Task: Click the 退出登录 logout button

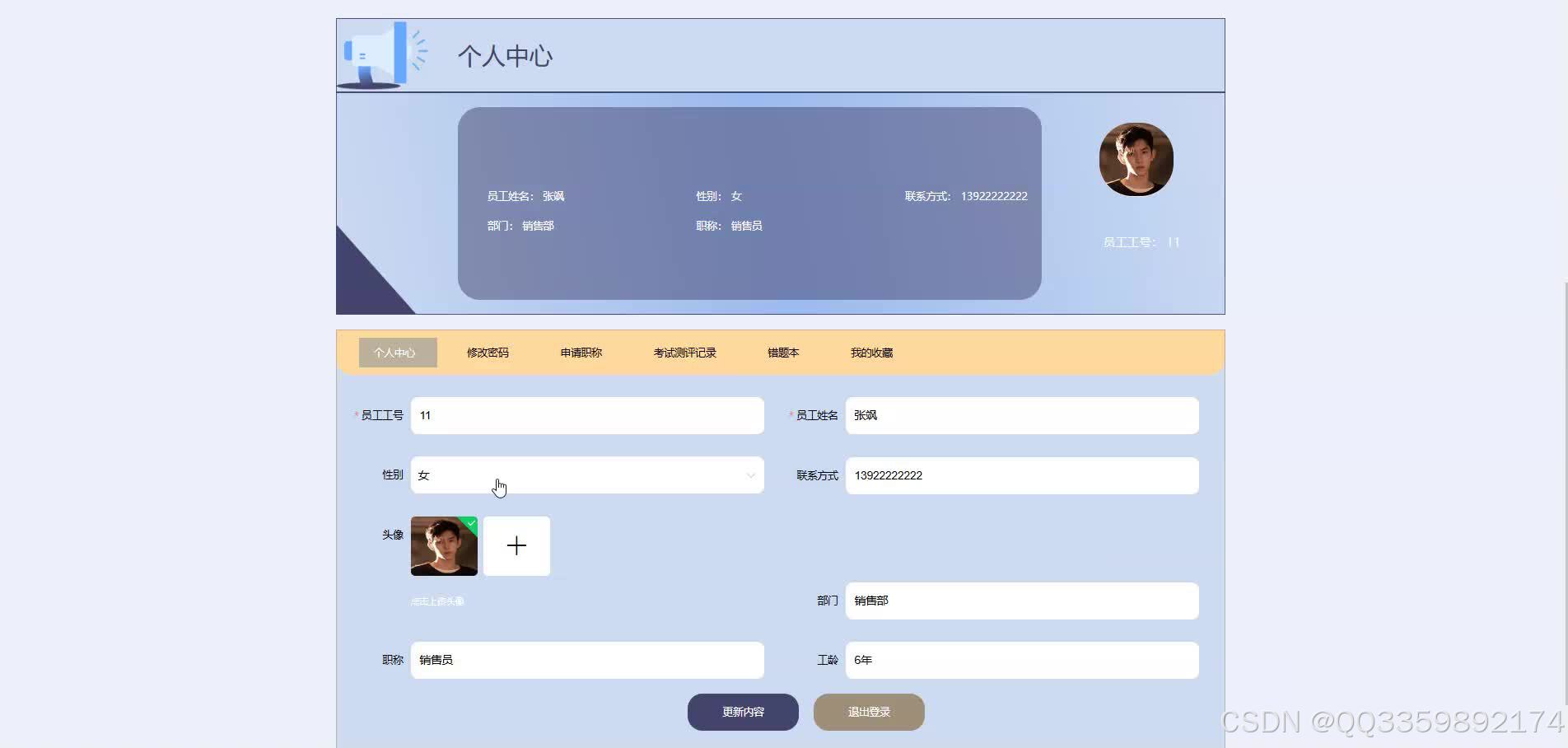Action: [868, 712]
